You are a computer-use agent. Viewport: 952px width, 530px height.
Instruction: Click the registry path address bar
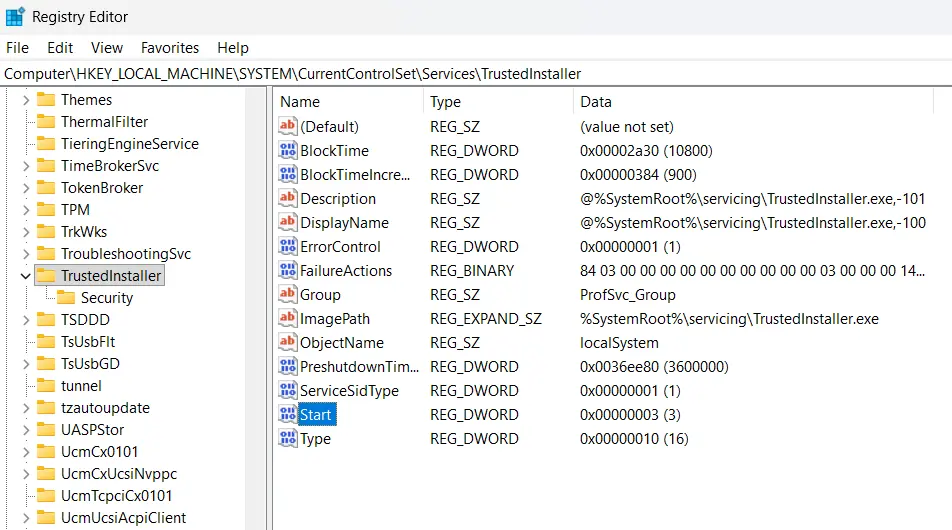476,73
